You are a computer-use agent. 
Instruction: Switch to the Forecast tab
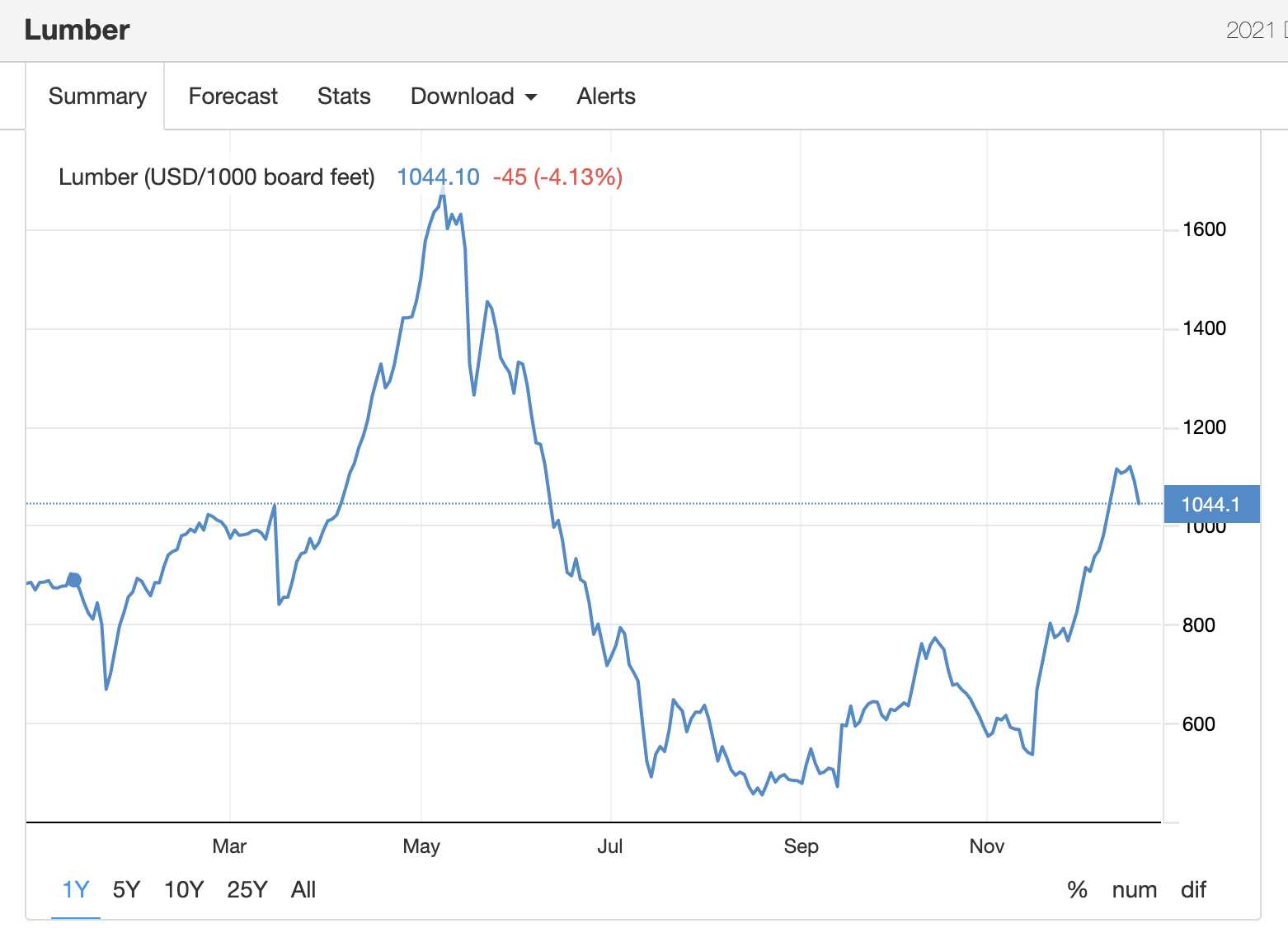tap(233, 96)
